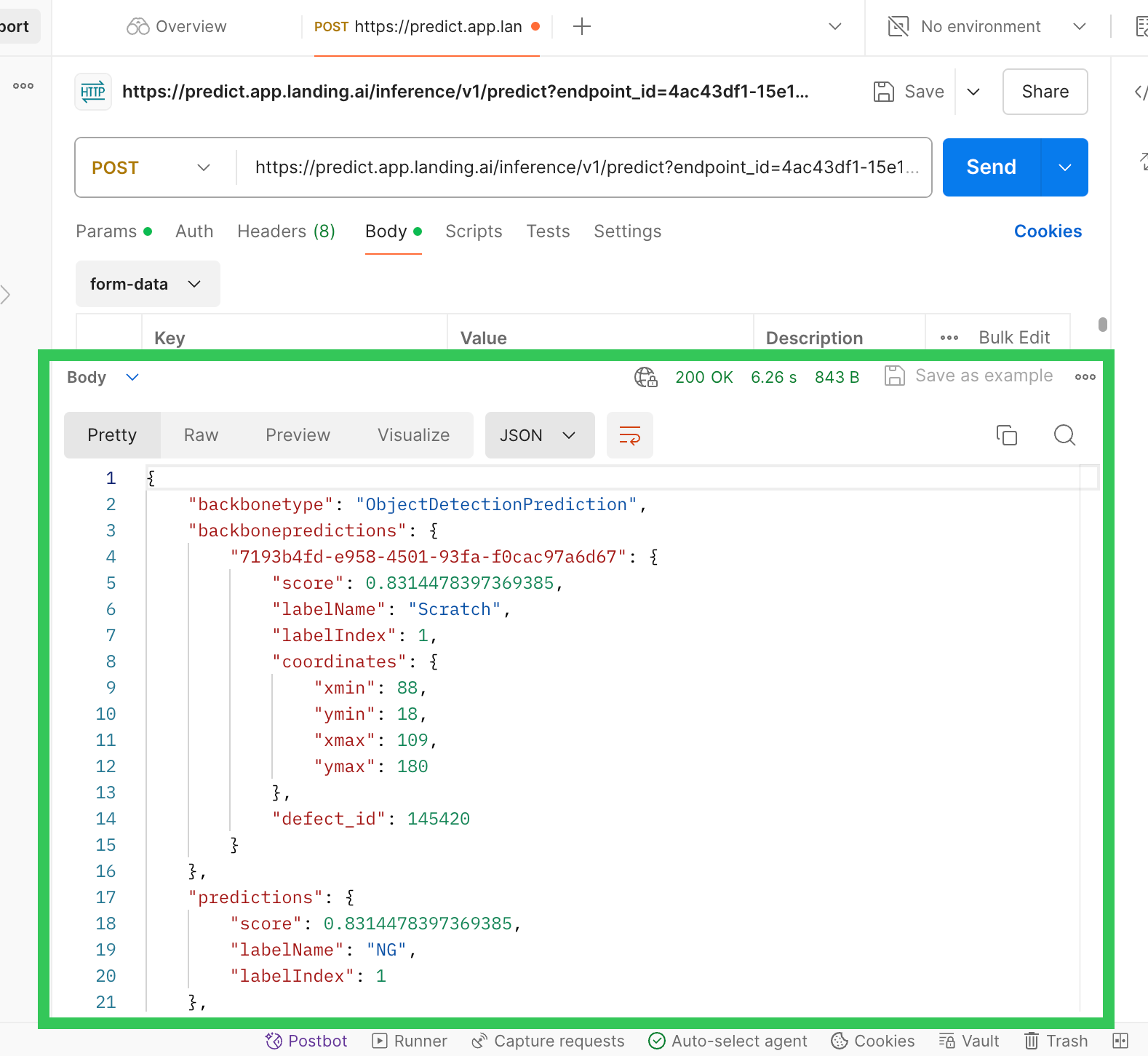Click the "defect_id": 145420 line
The width and height of the screenshot is (1148, 1056).
pos(371,819)
